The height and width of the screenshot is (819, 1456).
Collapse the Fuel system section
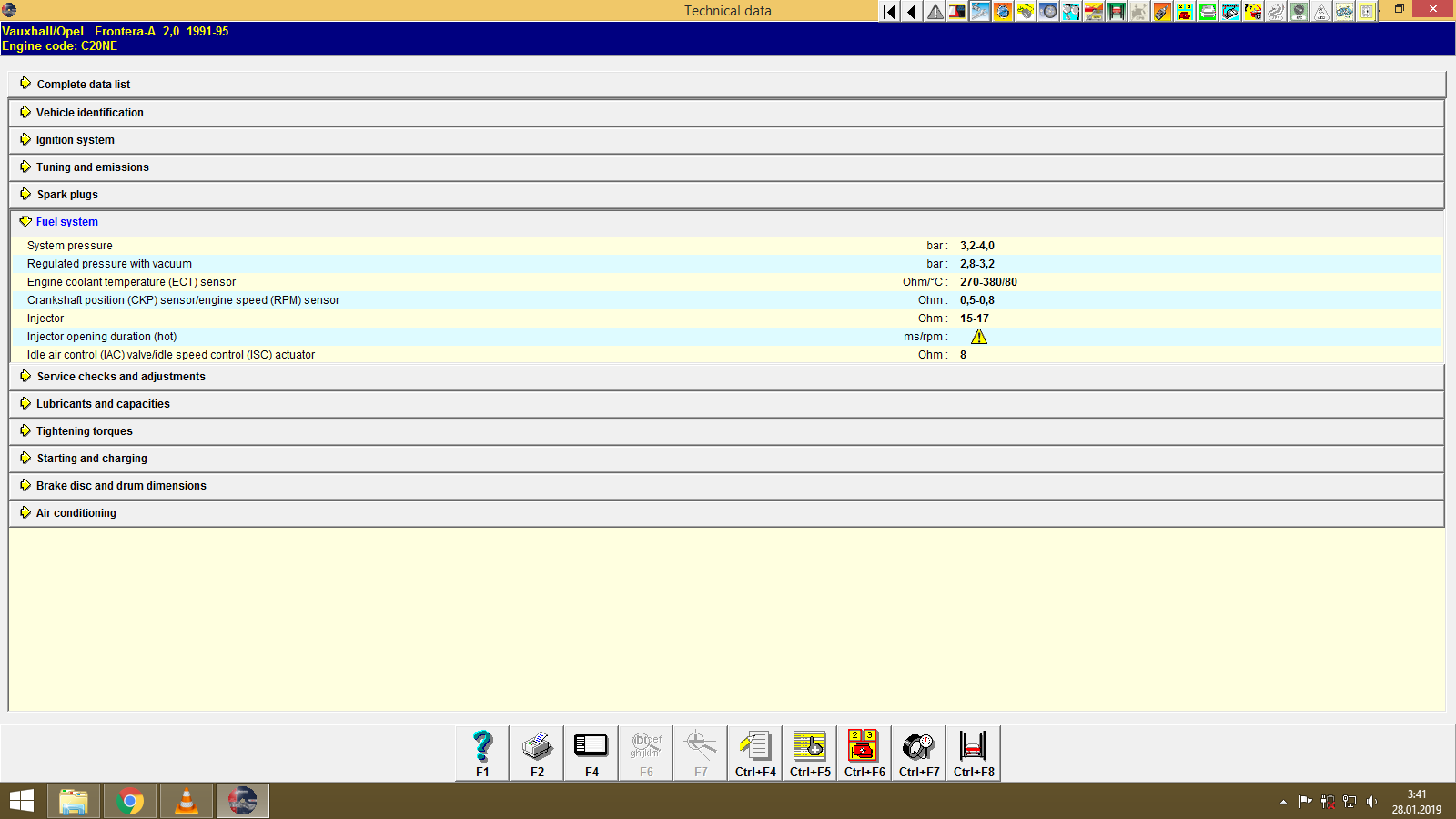pos(66,221)
